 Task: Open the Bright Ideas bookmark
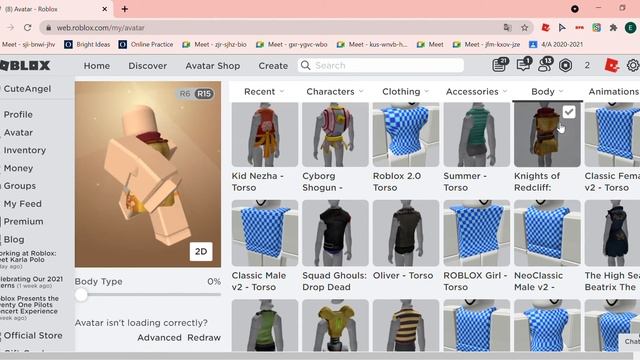point(87,44)
